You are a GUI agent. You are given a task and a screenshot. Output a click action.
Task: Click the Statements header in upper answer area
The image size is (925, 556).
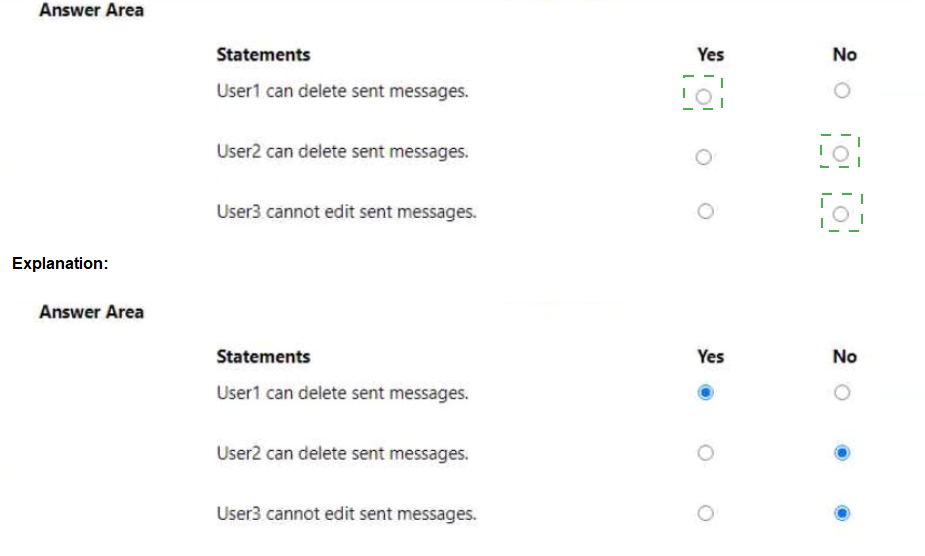click(x=263, y=55)
